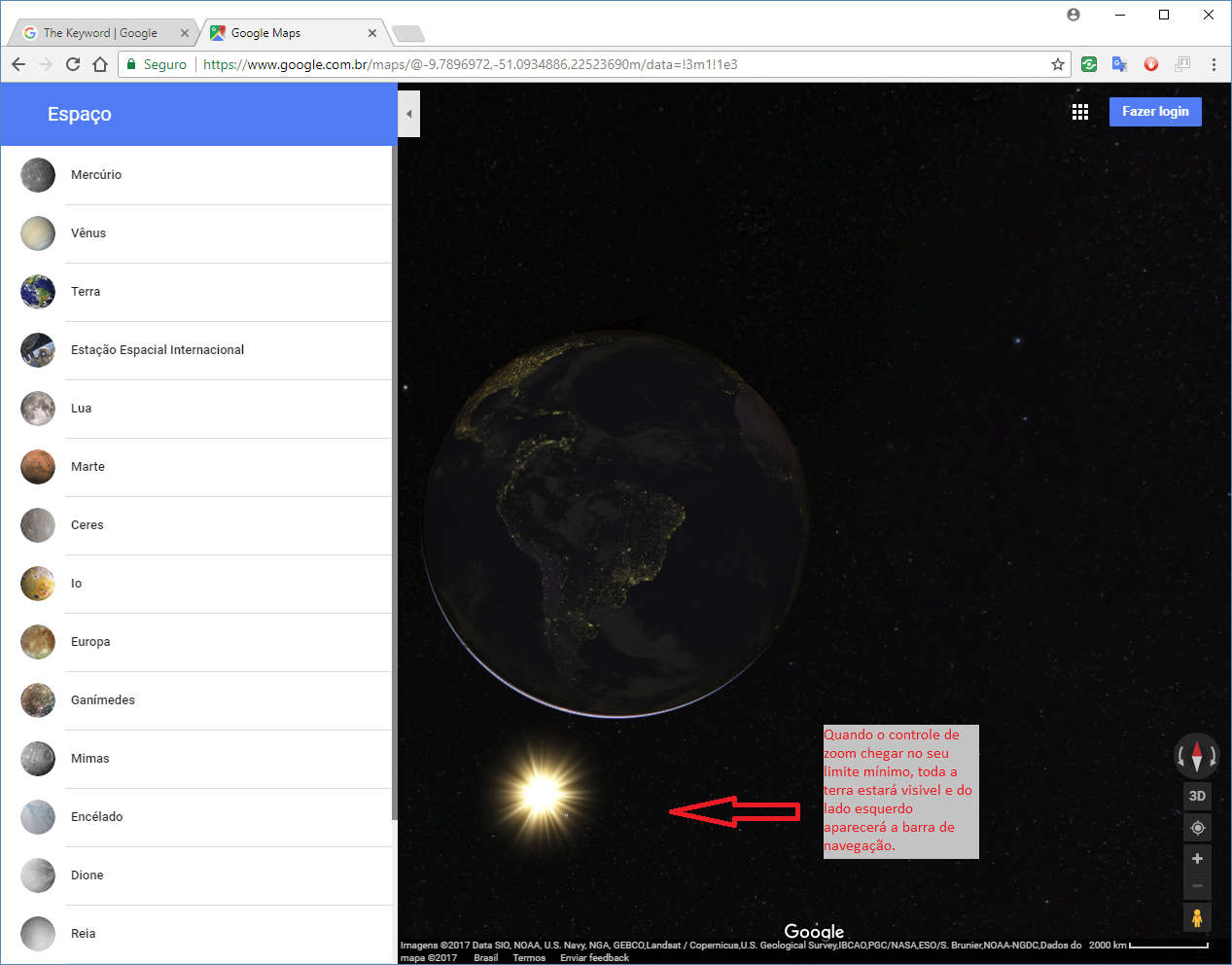Click Fazer login button
Viewport: 1232px width, 965px height.
coord(1155,112)
